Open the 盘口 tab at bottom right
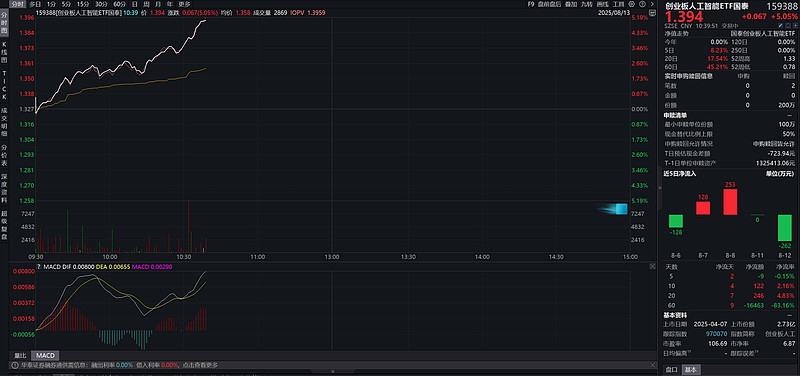This screenshot has width=800, height=376. pyautogui.click(x=671, y=370)
